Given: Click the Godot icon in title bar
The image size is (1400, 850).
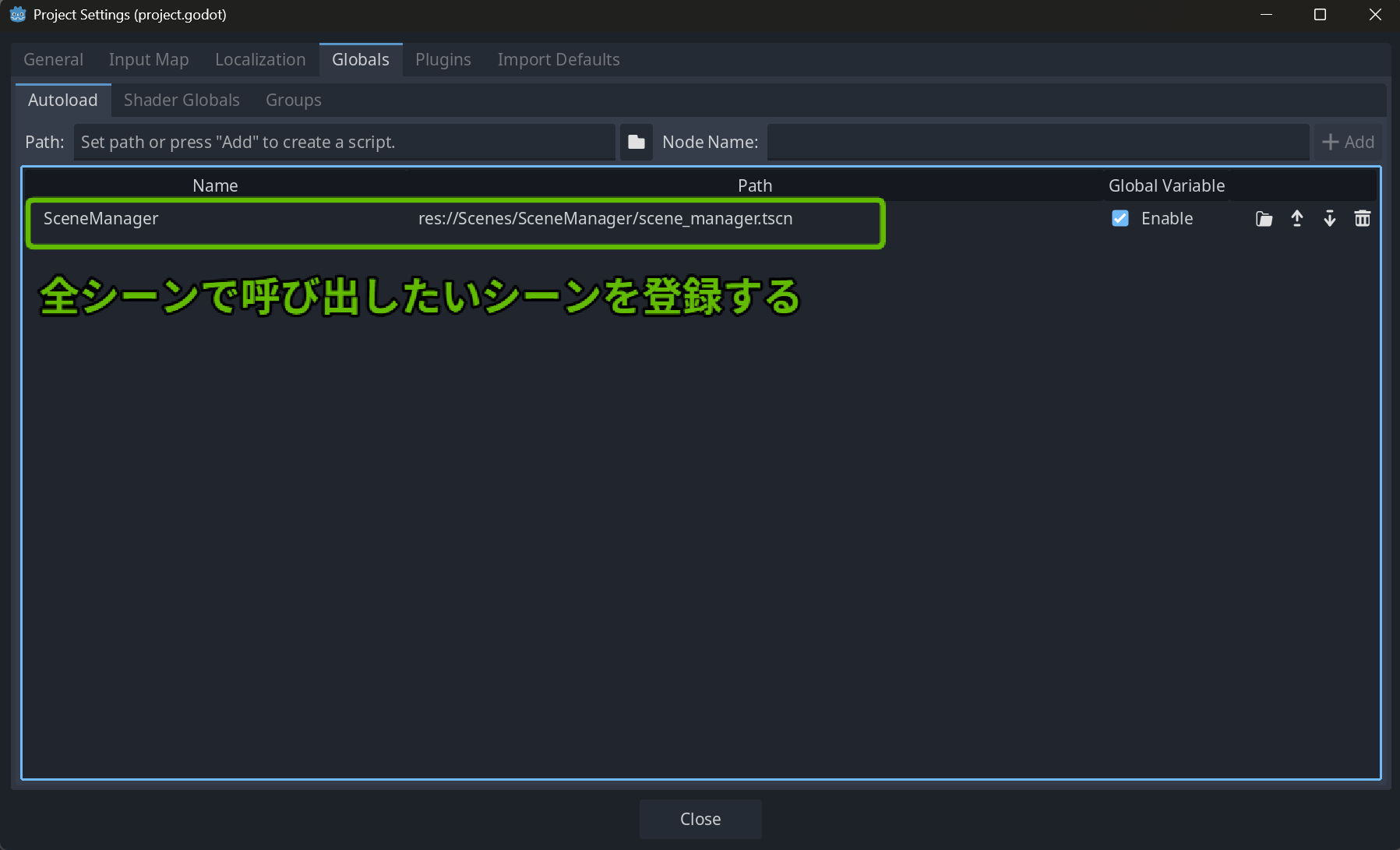Looking at the screenshot, I should coord(17,15).
